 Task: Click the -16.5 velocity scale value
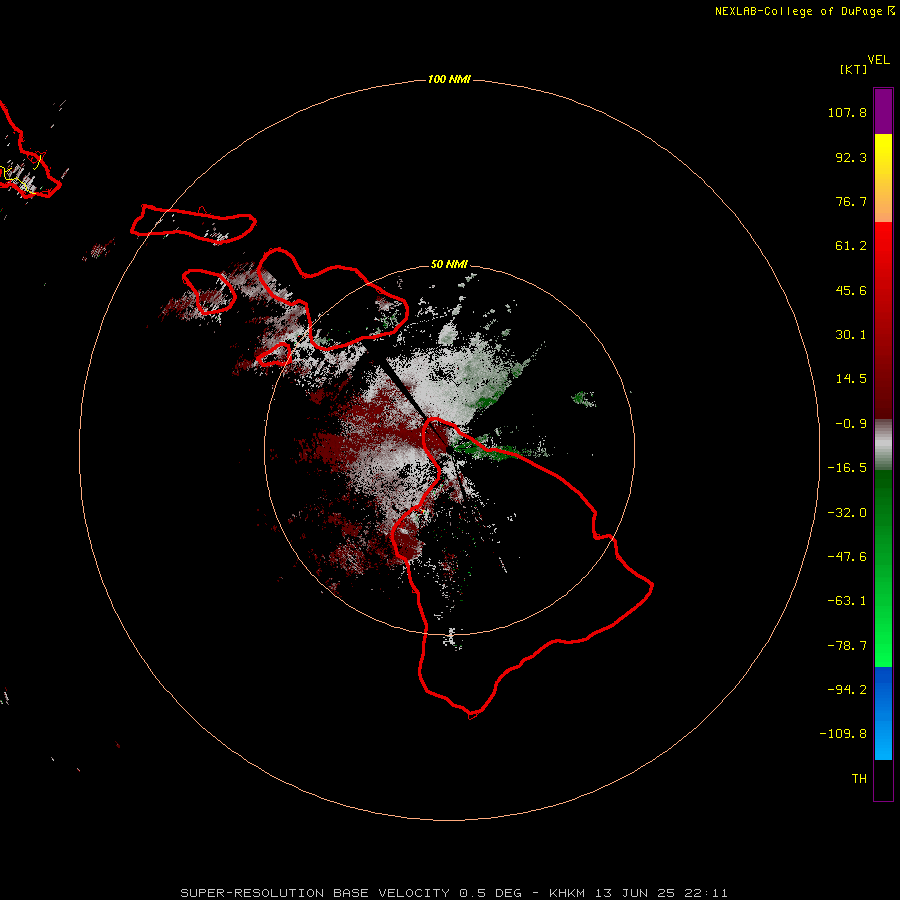tap(847, 468)
